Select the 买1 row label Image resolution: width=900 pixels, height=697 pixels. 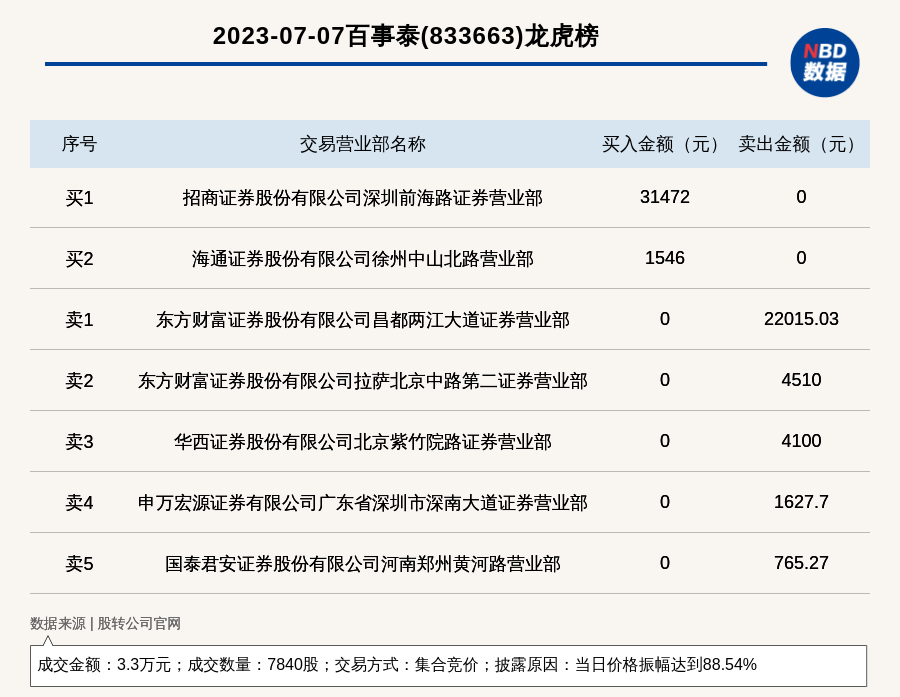[x=79, y=198]
